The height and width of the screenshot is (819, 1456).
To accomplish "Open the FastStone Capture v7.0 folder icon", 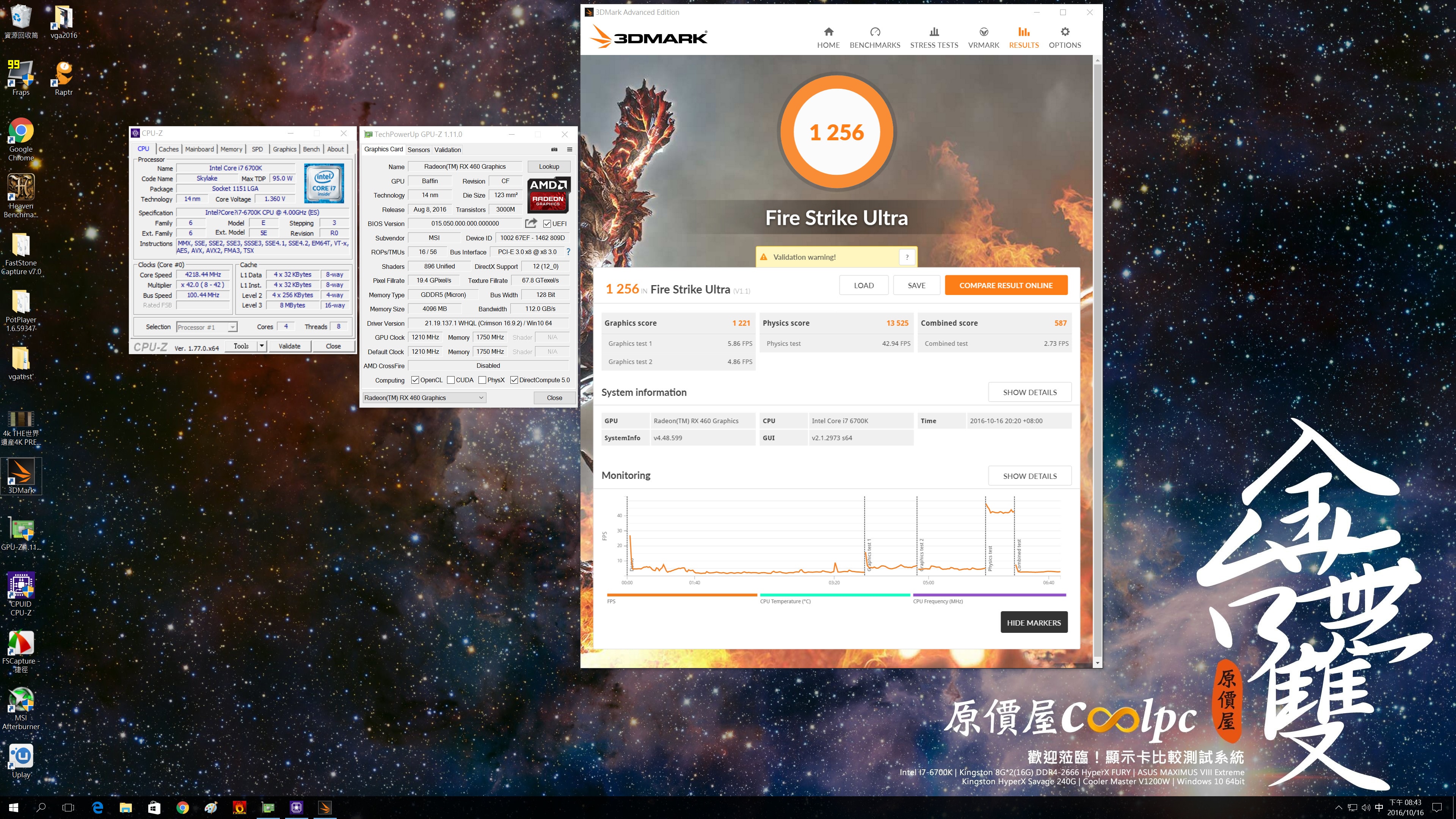I will pos(21,253).
